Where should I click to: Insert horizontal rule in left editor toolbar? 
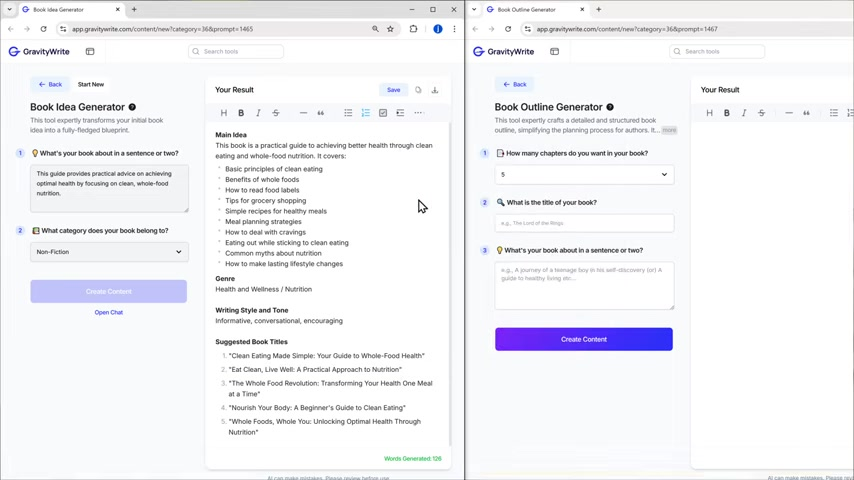click(x=303, y=113)
